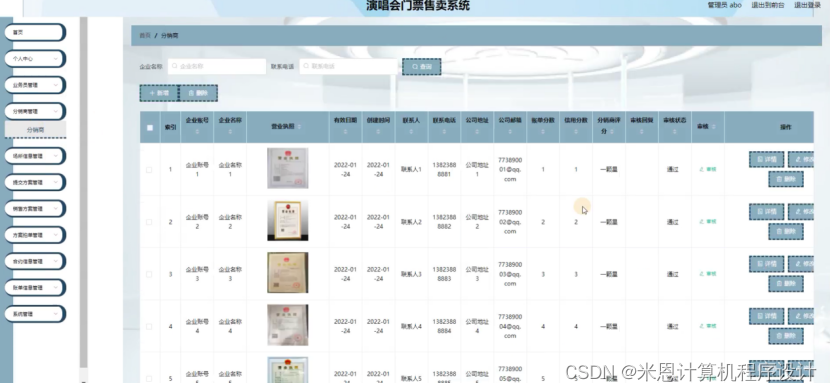Expand the 业务员管理 sidebar menu
The width and height of the screenshot is (832, 391).
click(x=35, y=85)
